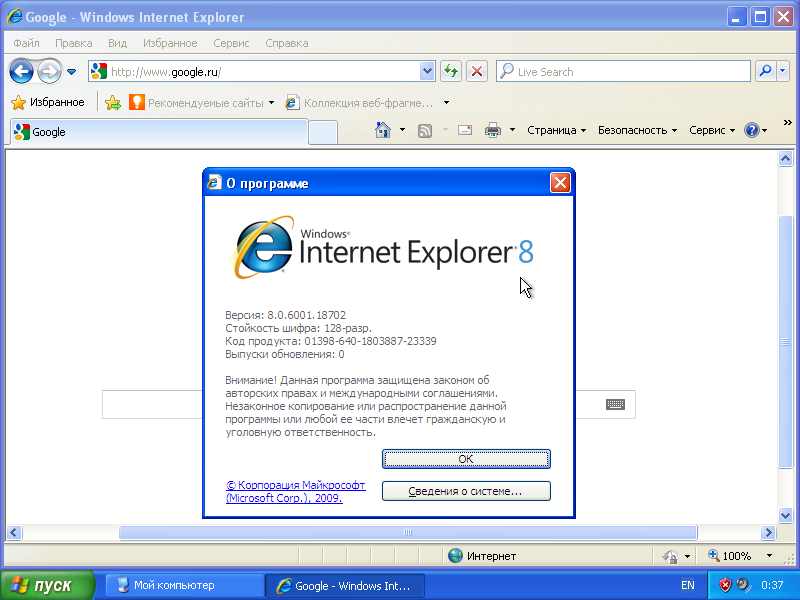
Task: Click the Интернет security zone status
Action: 482,556
